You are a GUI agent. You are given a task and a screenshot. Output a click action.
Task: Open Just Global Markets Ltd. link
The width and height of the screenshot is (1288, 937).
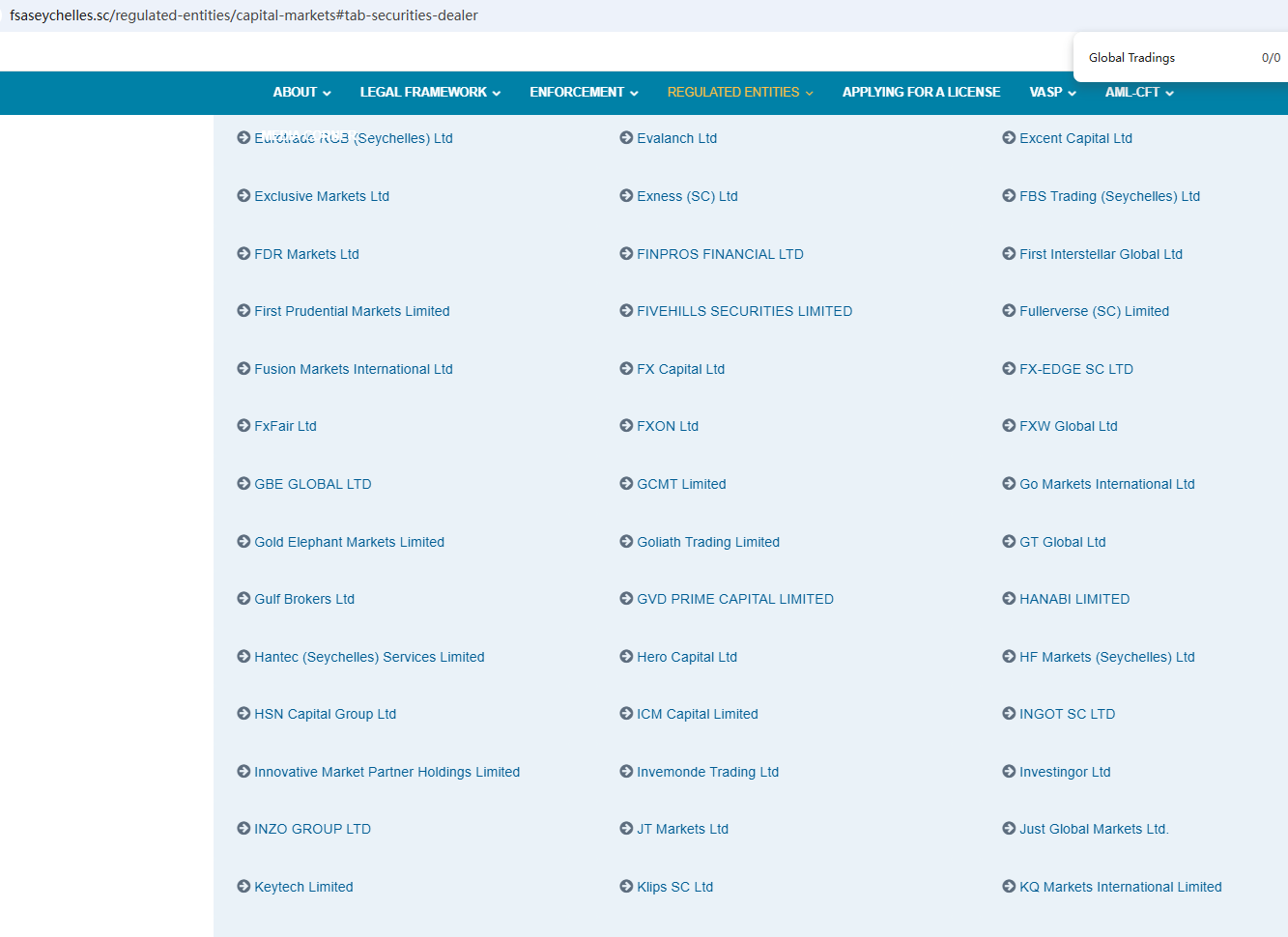(x=1094, y=829)
